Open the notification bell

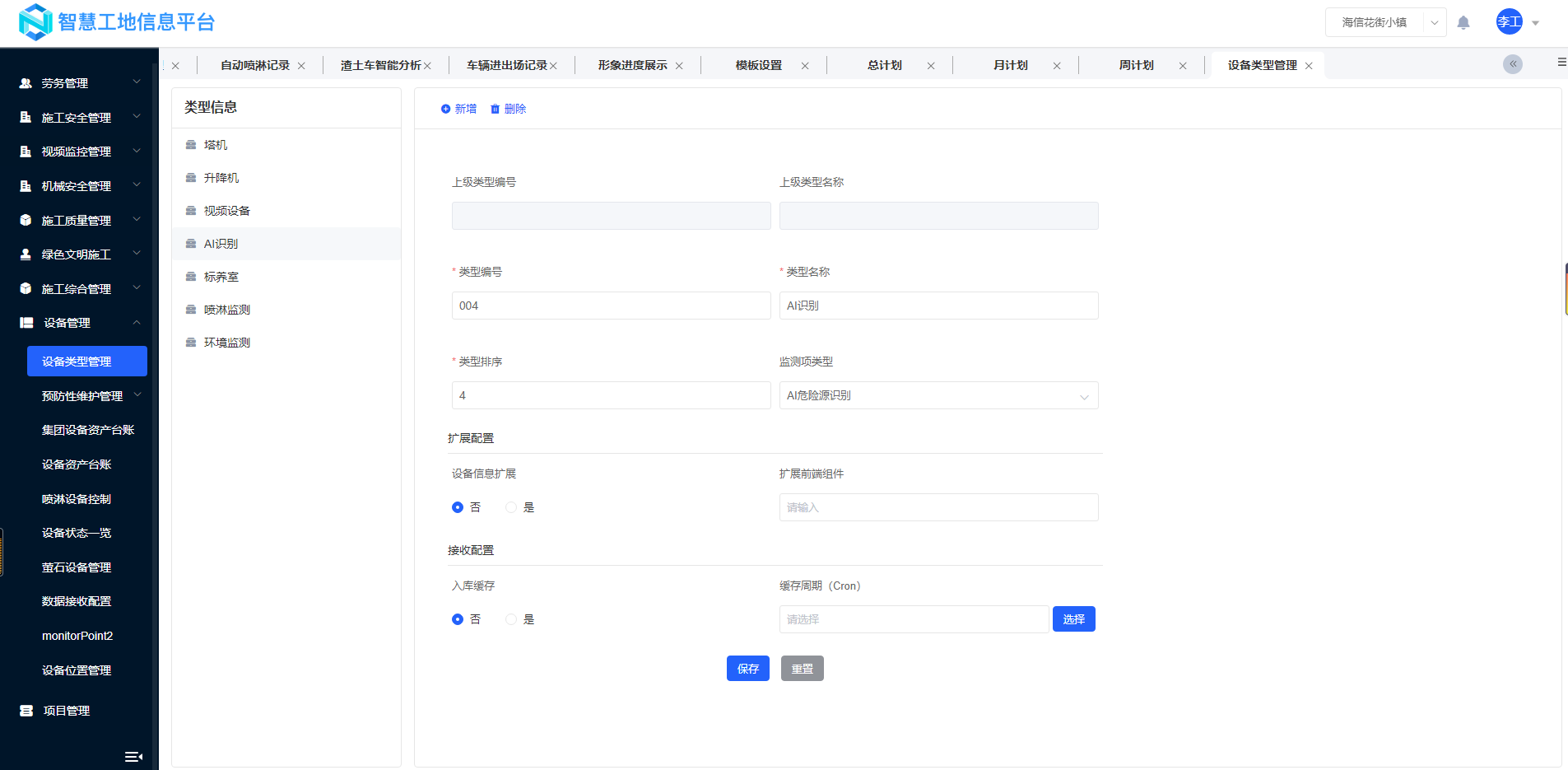tap(1463, 23)
